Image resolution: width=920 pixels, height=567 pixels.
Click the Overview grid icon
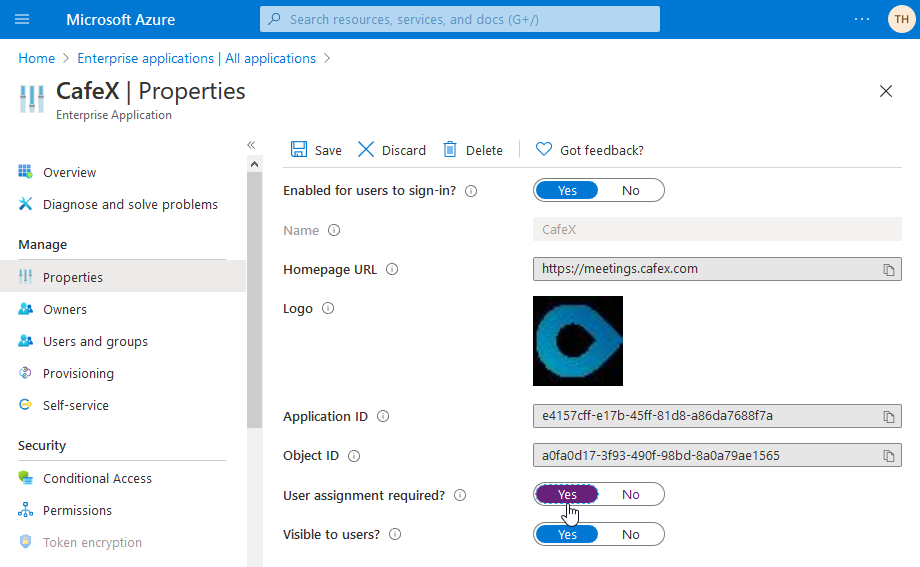[25, 172]
